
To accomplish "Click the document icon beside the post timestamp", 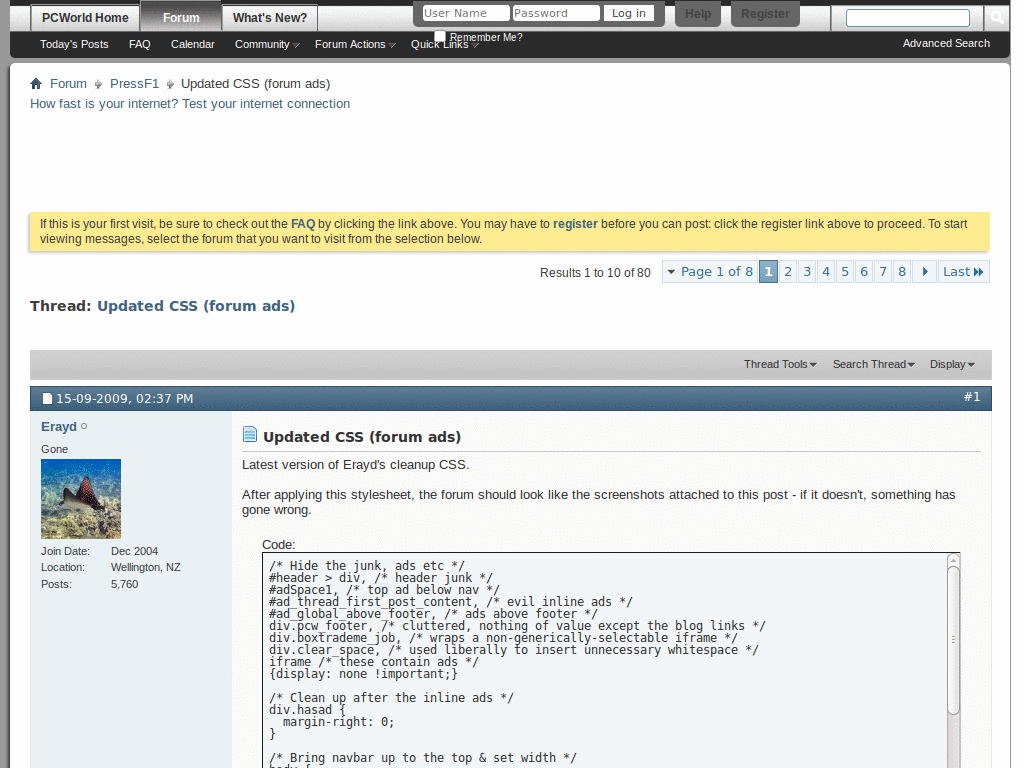I will (x=46, y=398).
